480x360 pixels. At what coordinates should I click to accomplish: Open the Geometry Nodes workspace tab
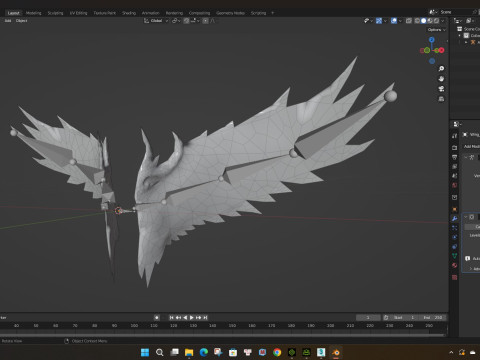point(230,13)
